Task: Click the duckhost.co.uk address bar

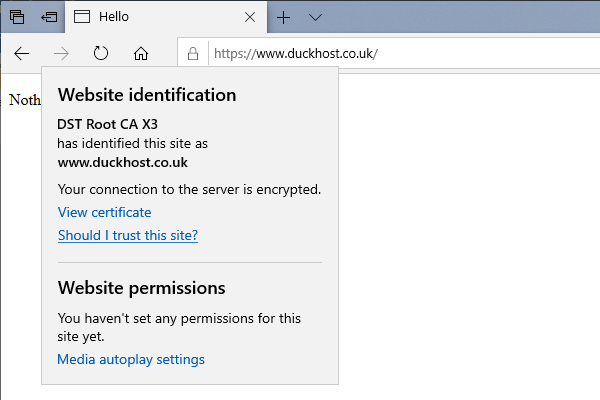Action: point(404,54)
